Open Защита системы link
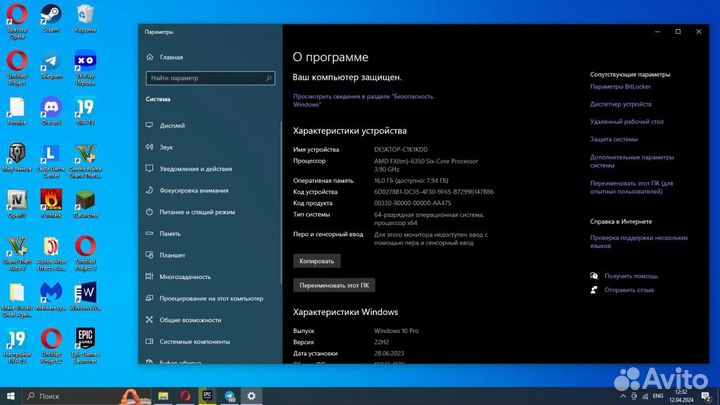Image resolution: width=720 pixels, height=405 pixels. [613, 139]
